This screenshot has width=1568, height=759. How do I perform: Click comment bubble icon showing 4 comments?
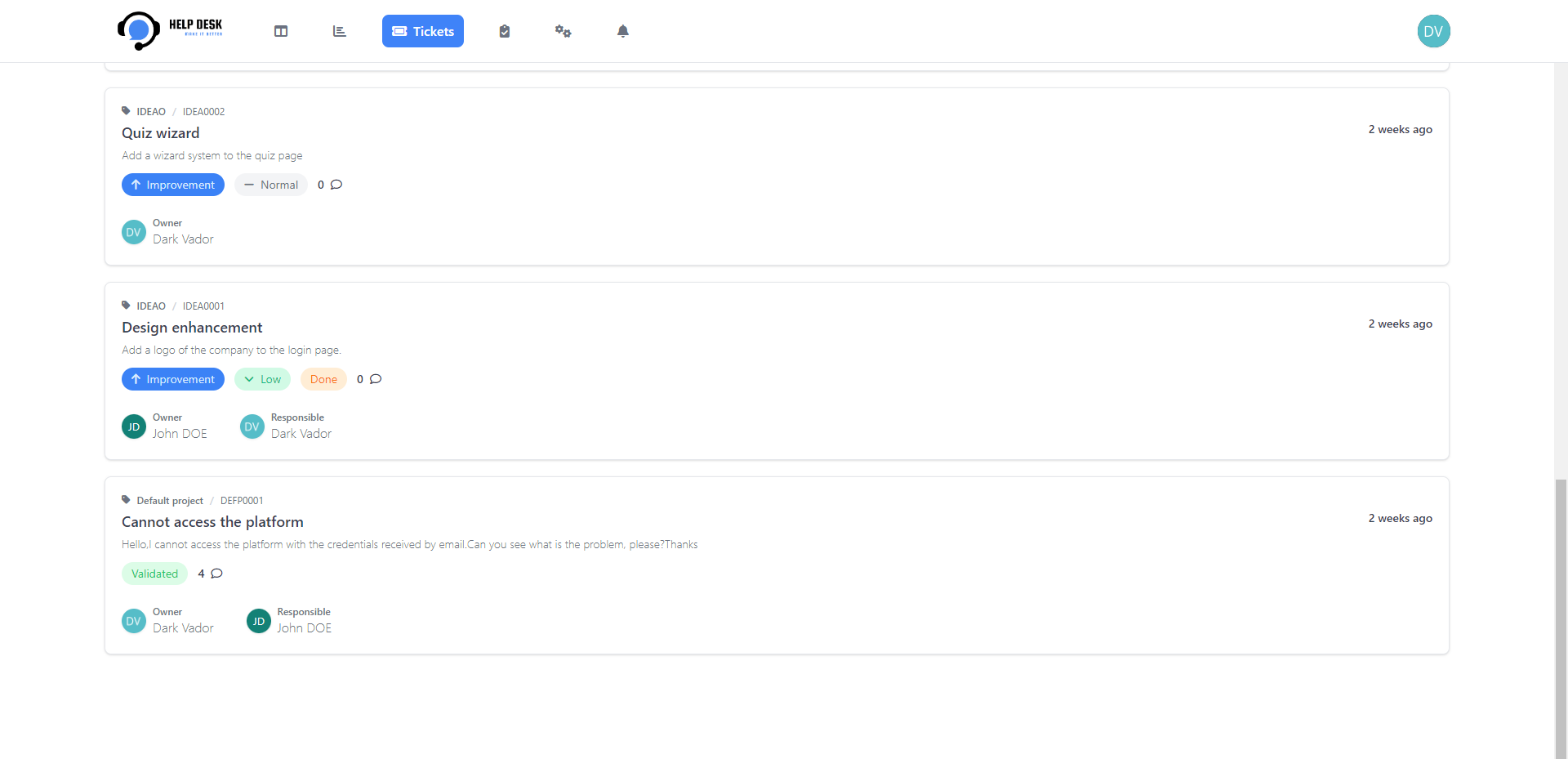tap(216, 574)
